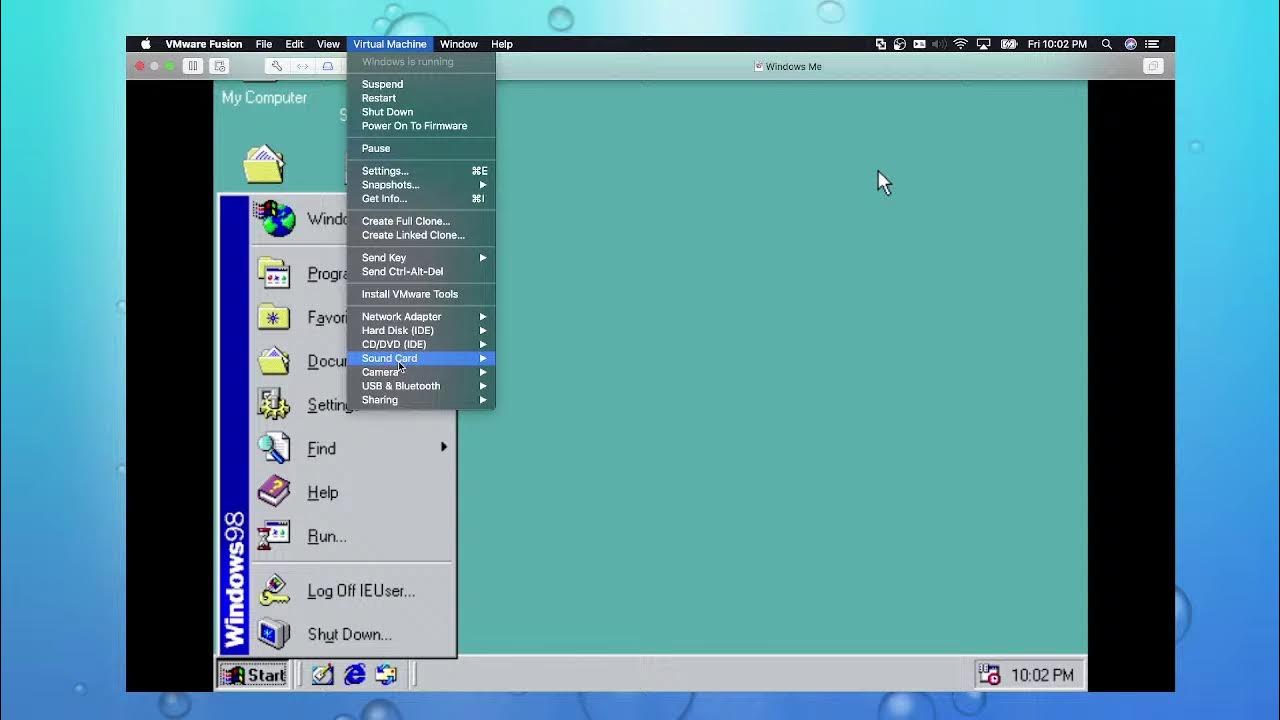Open the Wi-Fi menu bar icon
Screen dimensions: 1280x720
pos(960,44)
